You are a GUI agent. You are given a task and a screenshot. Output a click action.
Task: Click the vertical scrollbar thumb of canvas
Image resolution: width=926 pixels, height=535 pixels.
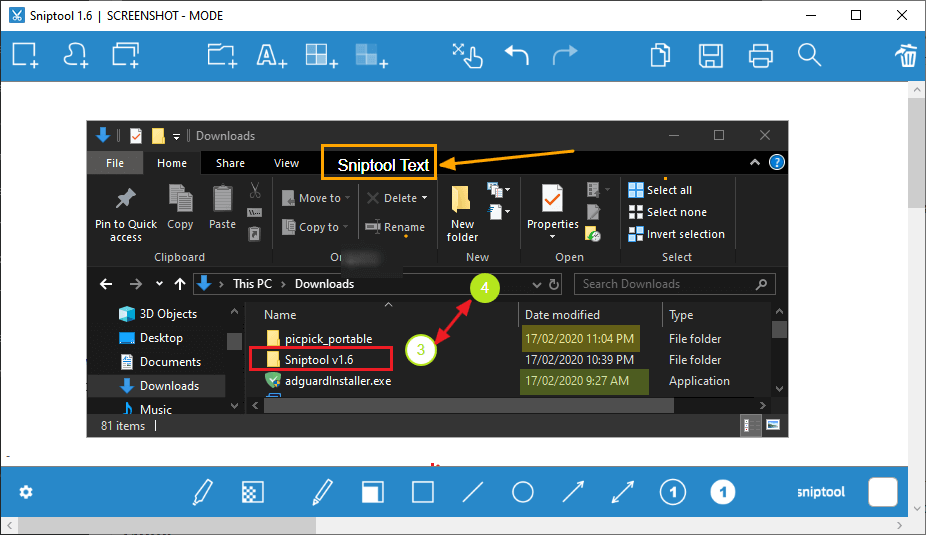917,154
